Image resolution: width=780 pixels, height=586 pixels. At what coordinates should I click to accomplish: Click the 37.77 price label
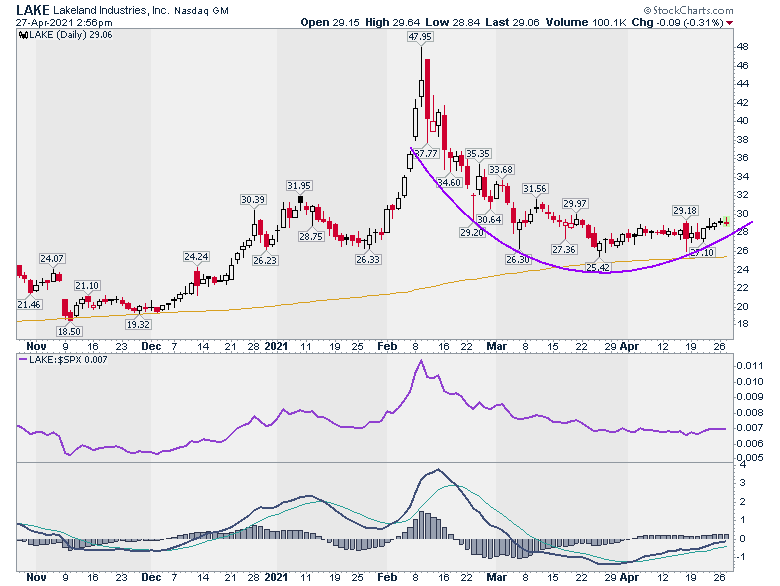(x=426, y=153)
